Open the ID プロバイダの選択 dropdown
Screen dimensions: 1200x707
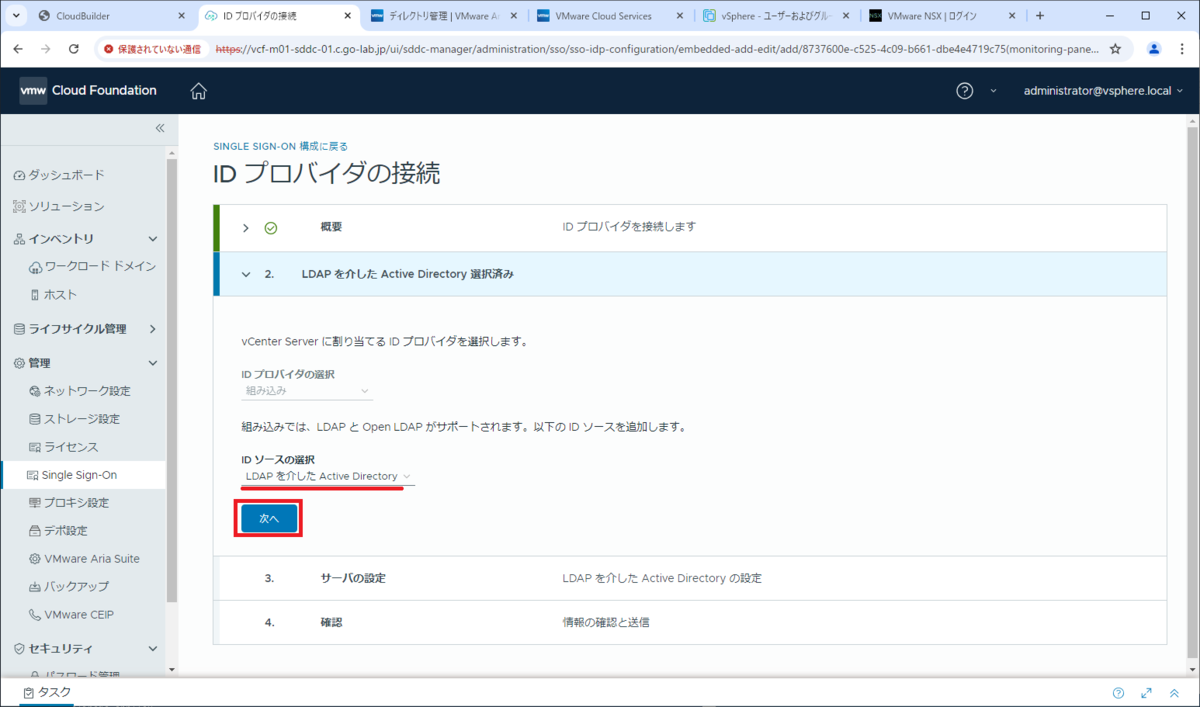point(307,391)
